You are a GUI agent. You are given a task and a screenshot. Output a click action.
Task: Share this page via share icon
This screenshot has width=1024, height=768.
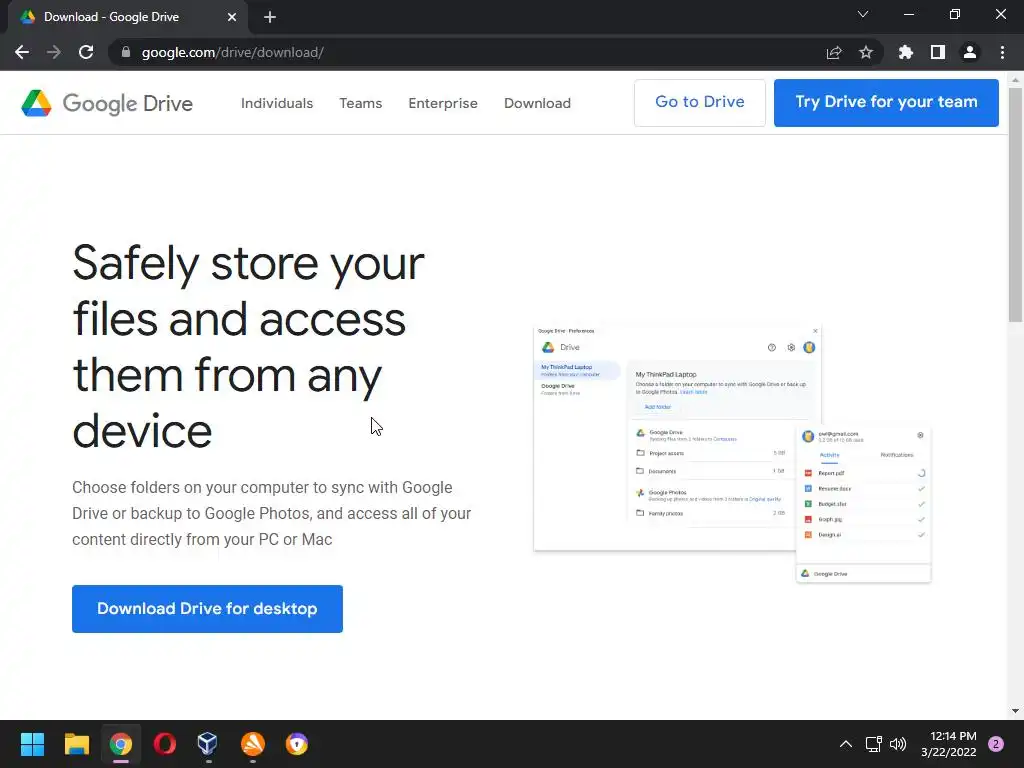pos(834,52)
